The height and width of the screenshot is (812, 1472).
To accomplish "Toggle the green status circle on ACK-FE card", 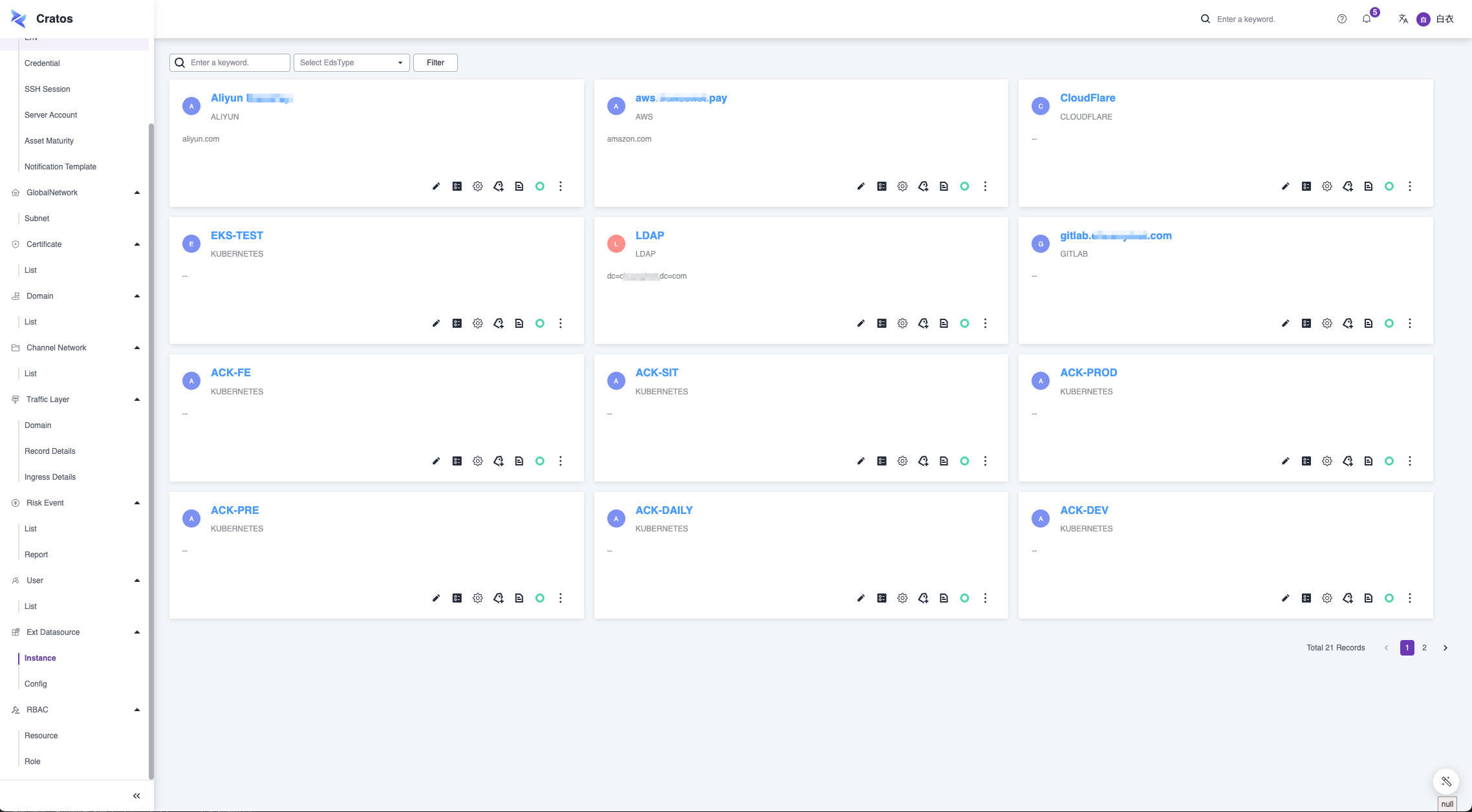I will point(539,461).
